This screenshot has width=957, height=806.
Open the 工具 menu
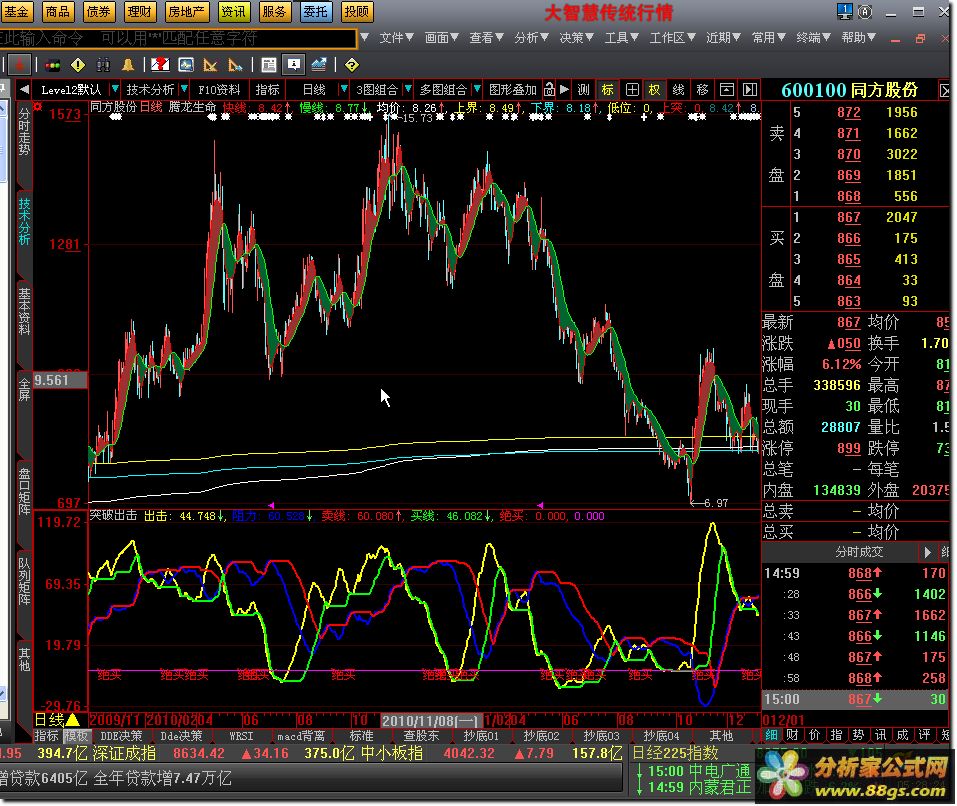click(621, 38)
